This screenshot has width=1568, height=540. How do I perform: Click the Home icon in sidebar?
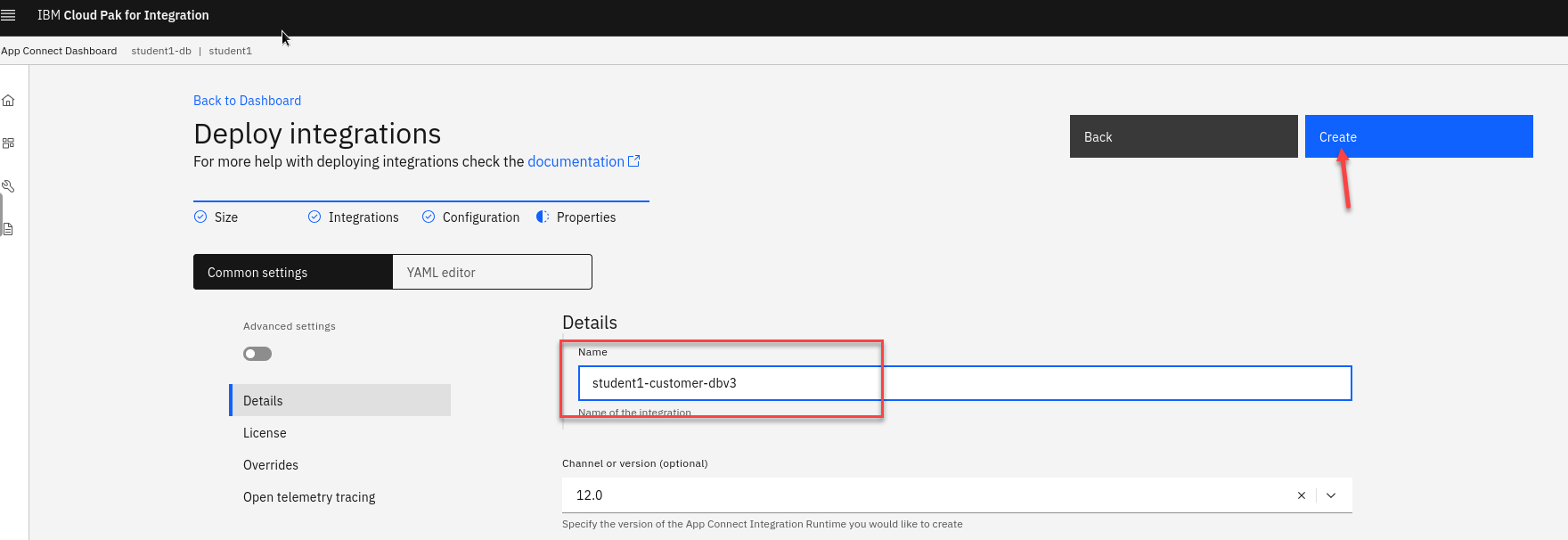(x=8, y=101)
